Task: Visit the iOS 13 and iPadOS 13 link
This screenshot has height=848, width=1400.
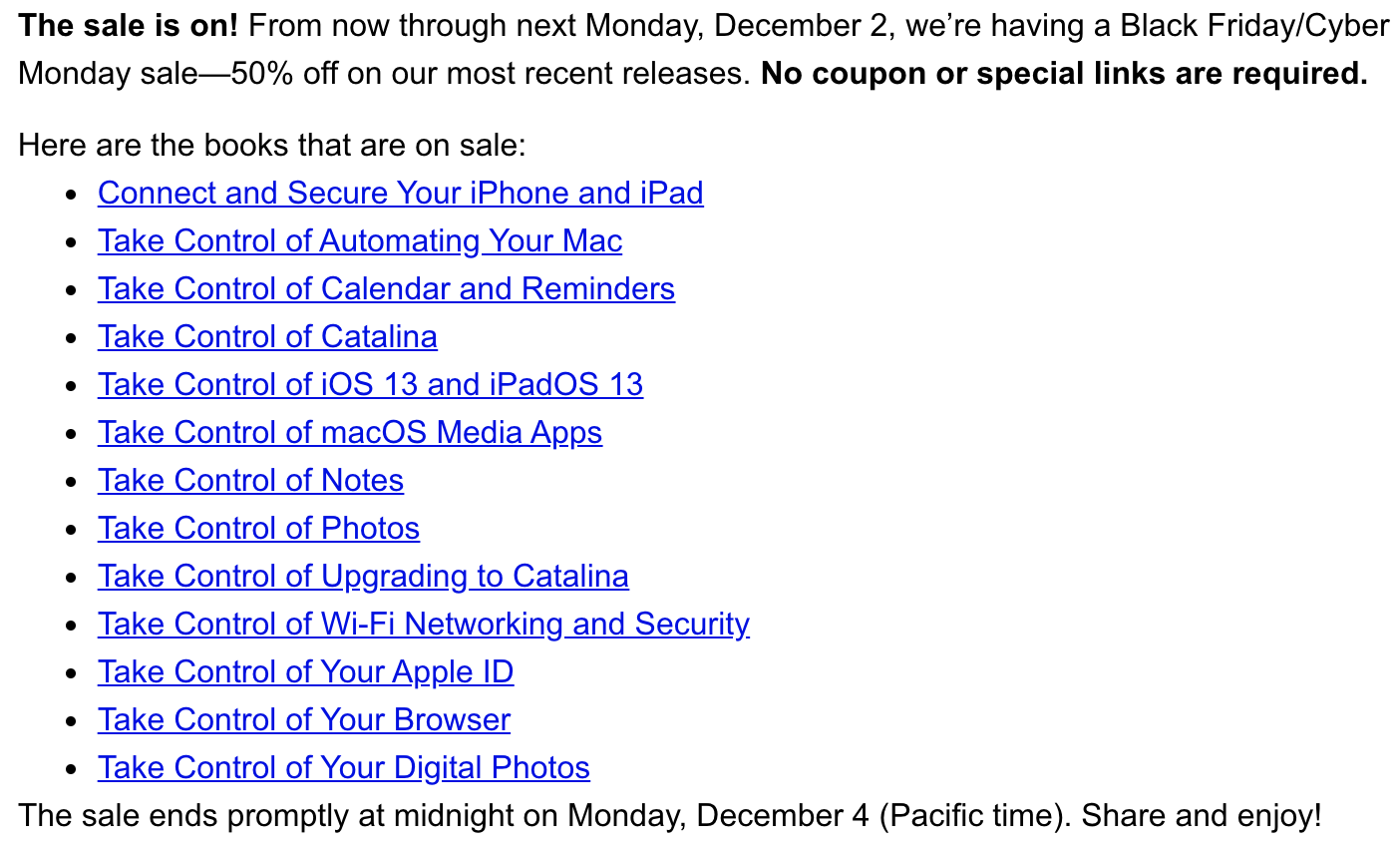Action: point(370,384)
